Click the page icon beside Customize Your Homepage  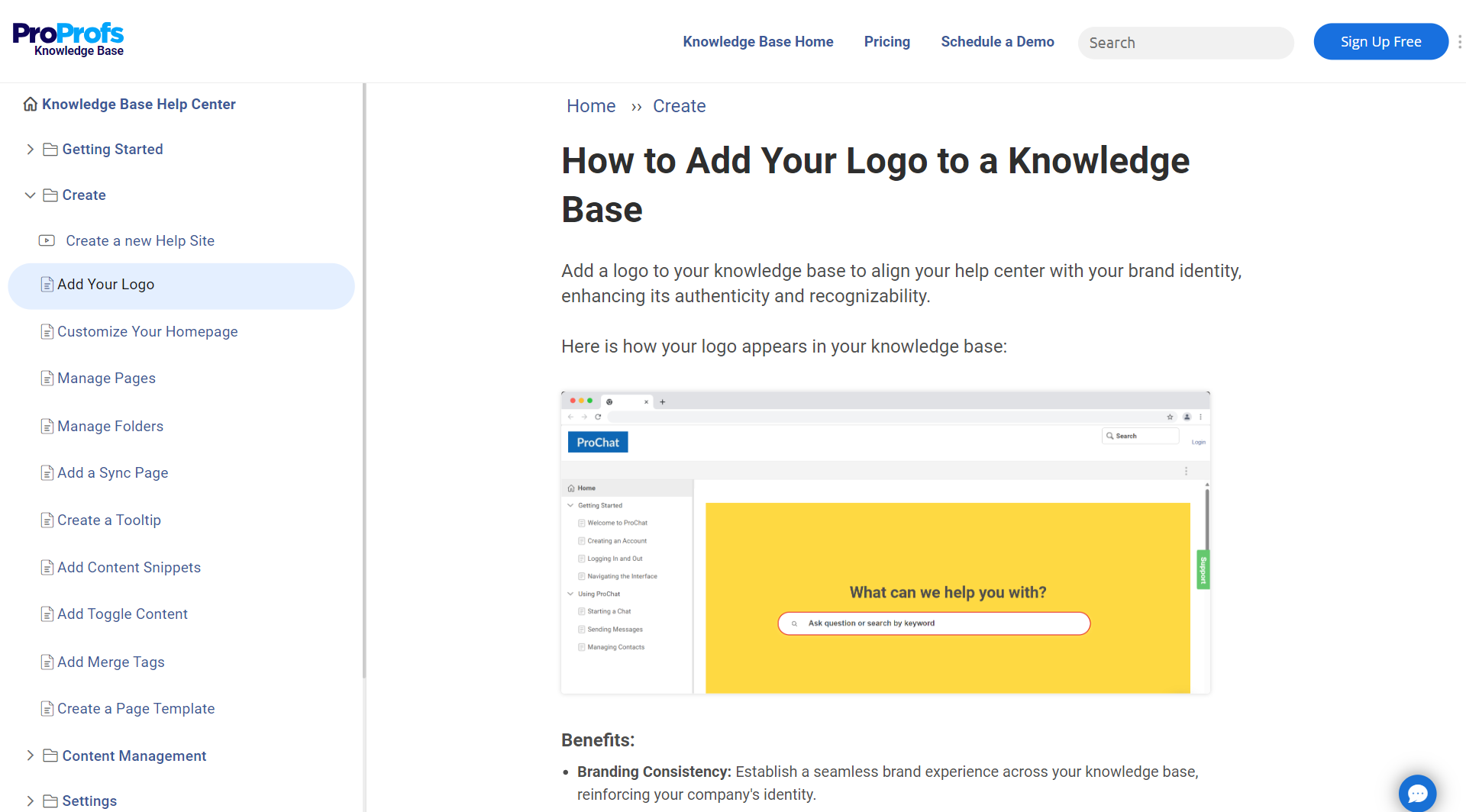(47, 332)
